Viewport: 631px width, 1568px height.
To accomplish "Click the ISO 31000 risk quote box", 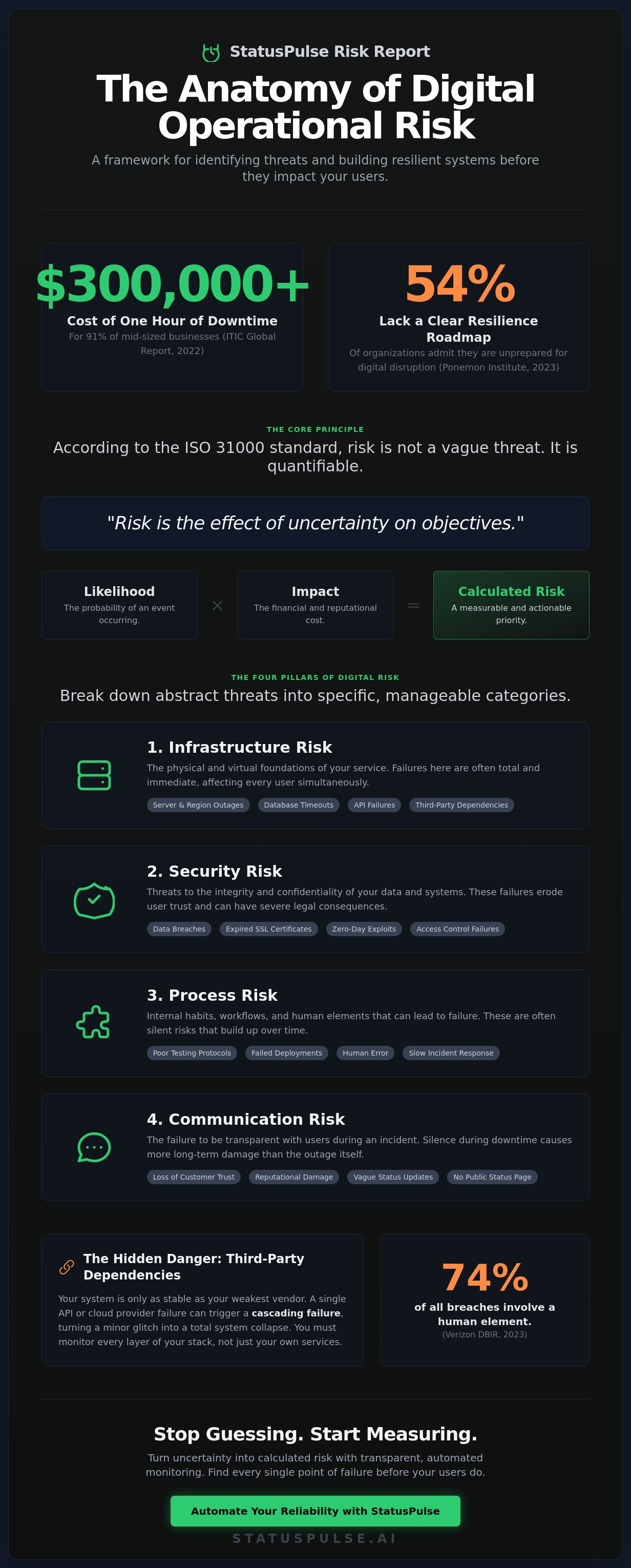I will point(315,523).
